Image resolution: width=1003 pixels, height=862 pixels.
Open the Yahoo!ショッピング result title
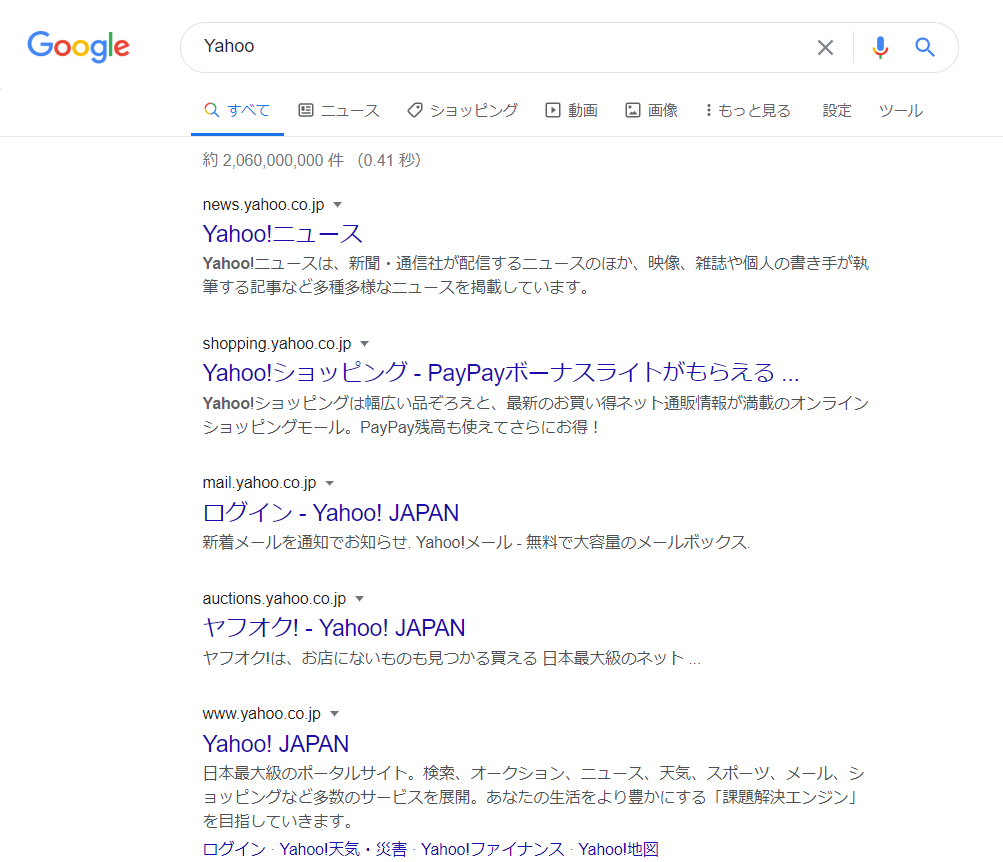(x=501, y=372)
